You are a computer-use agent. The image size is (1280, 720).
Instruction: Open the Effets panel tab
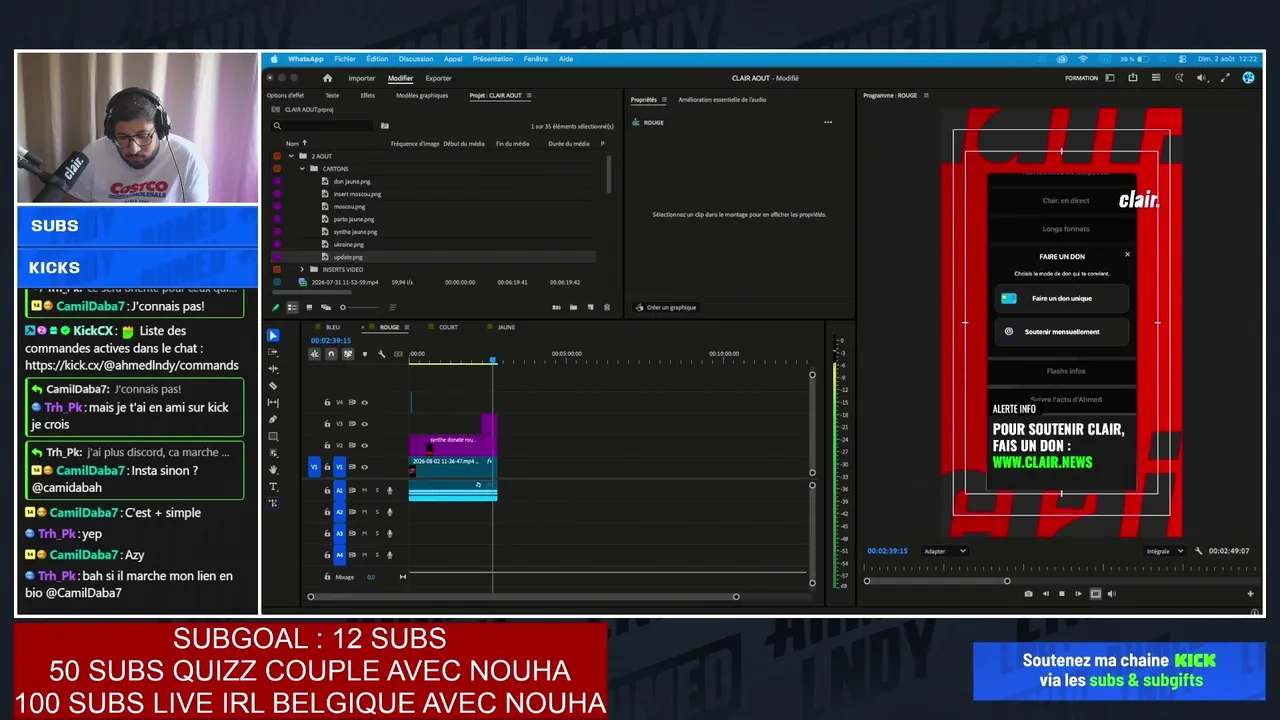pyautogui.click(x=368, y=96)
